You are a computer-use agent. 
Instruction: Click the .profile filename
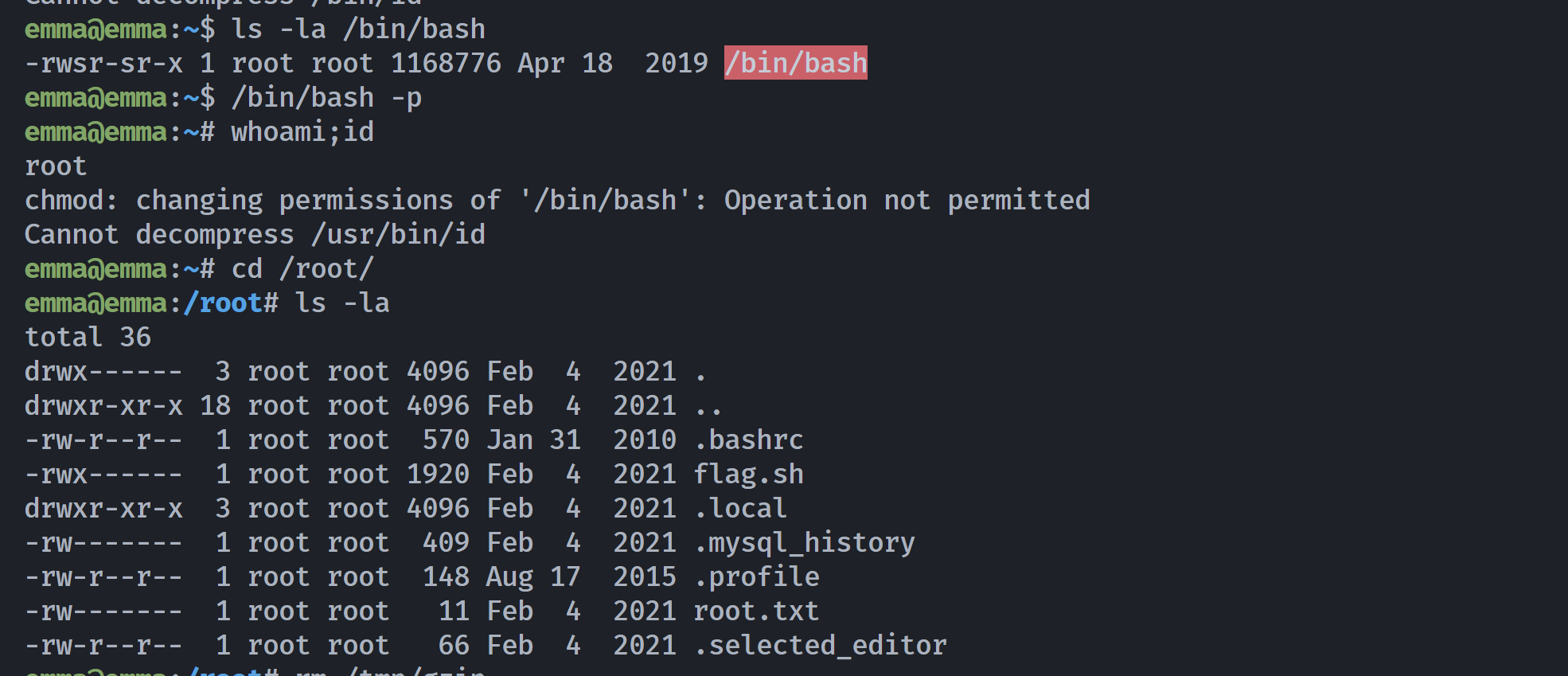click(756, 576)
